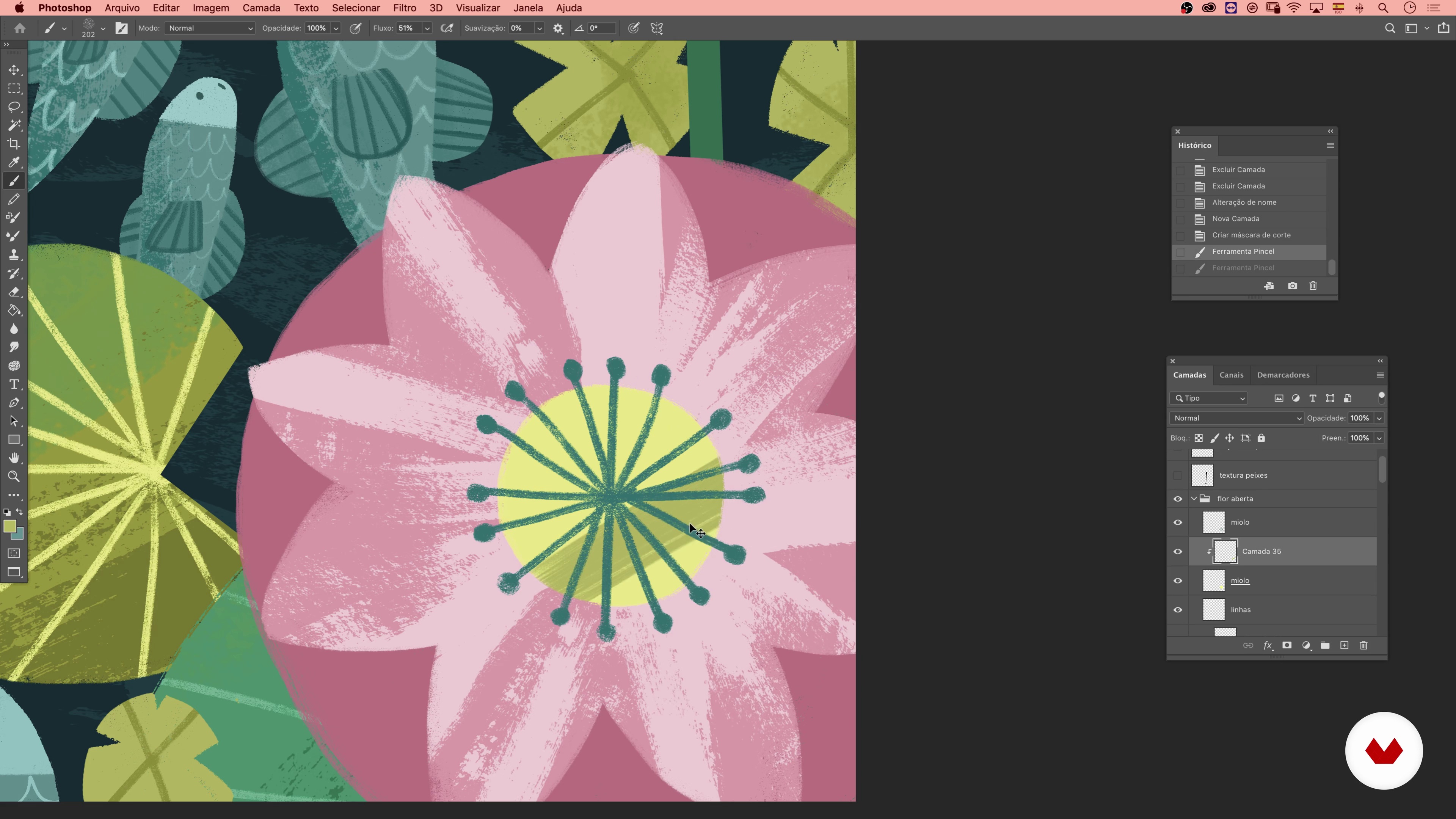Select the Rectangular Marquee tool
The image size is (1456, 819).
tap(14, 89)
